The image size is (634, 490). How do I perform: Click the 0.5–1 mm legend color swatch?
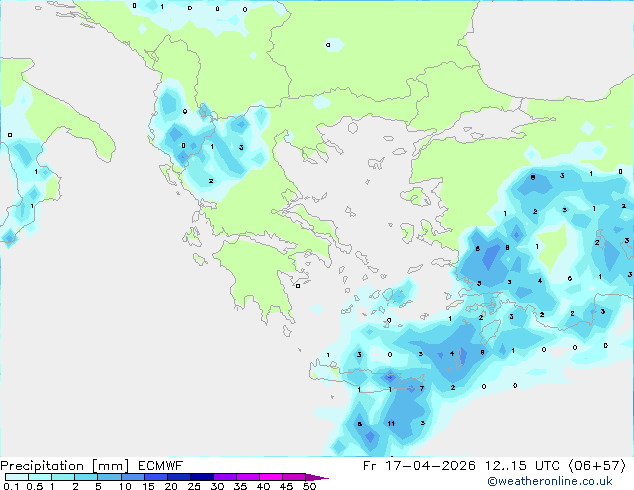point(40,477)
